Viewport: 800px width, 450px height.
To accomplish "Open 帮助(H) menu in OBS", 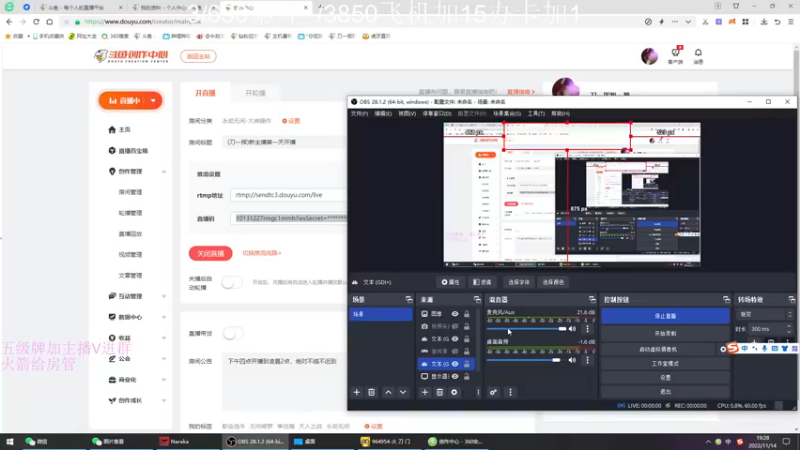I will pos(560,114).
